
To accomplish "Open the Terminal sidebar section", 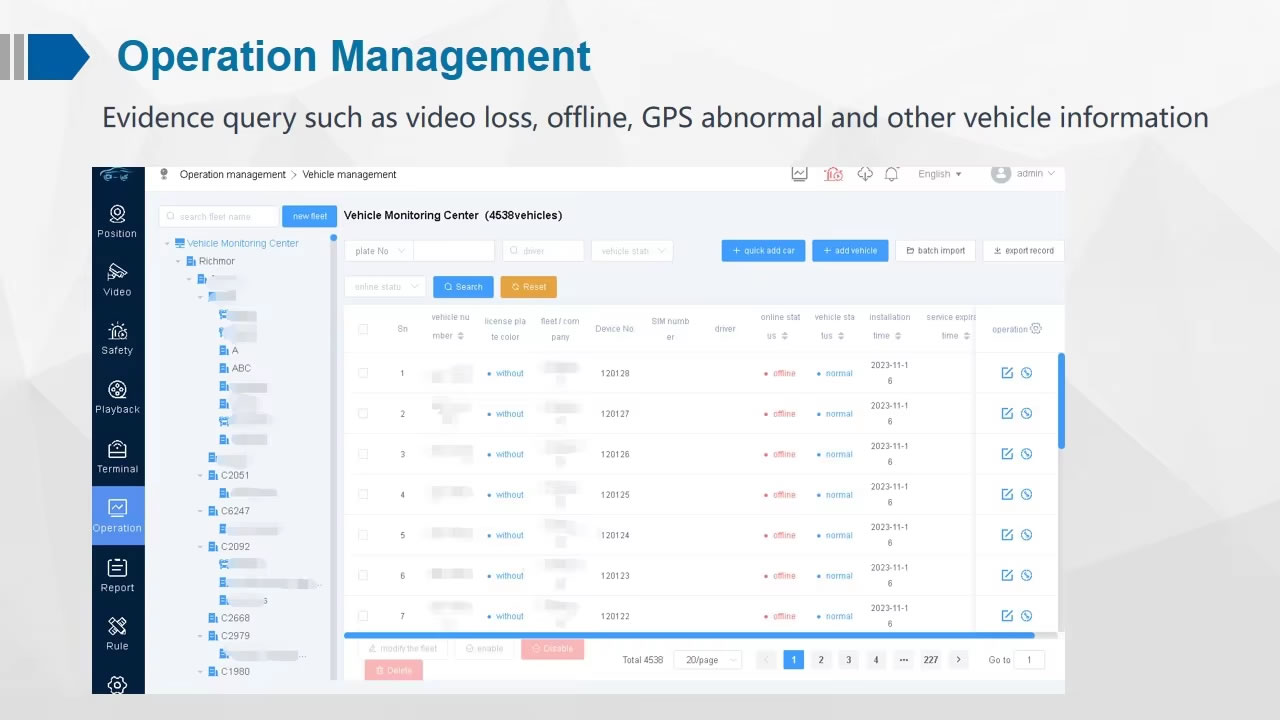I will [117, 457].
